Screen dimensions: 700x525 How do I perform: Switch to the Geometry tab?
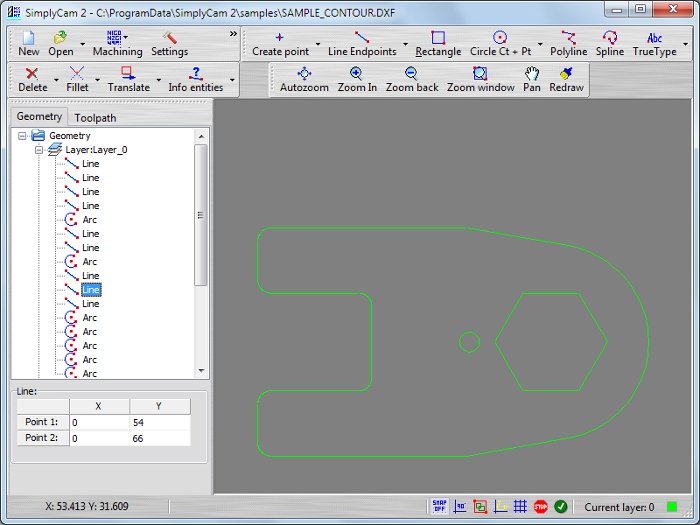[39, 117]
